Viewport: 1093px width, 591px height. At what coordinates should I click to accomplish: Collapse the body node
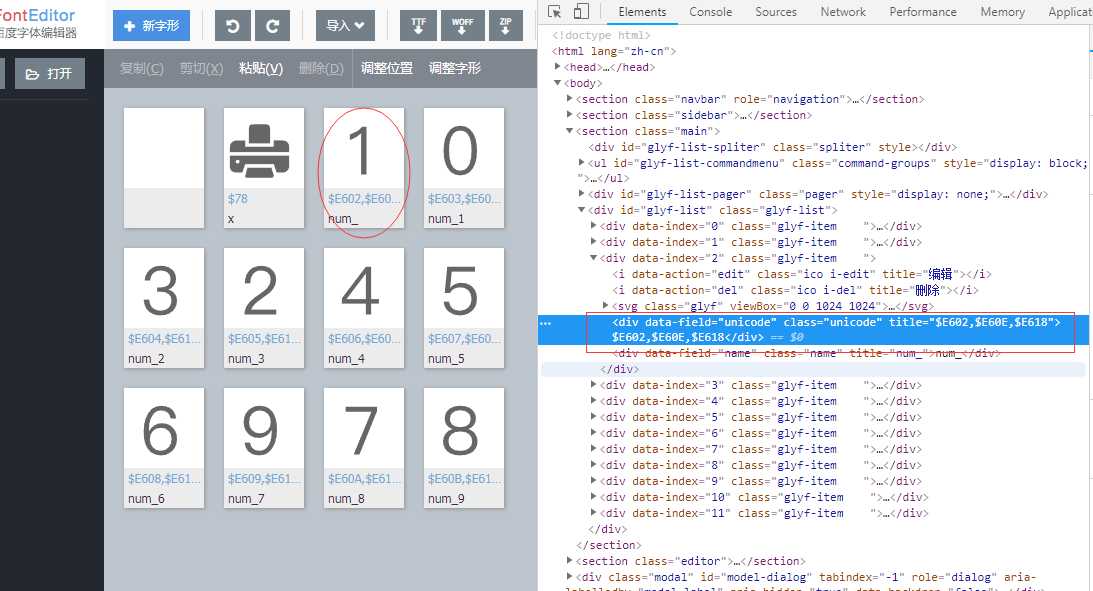coord(558,83)
